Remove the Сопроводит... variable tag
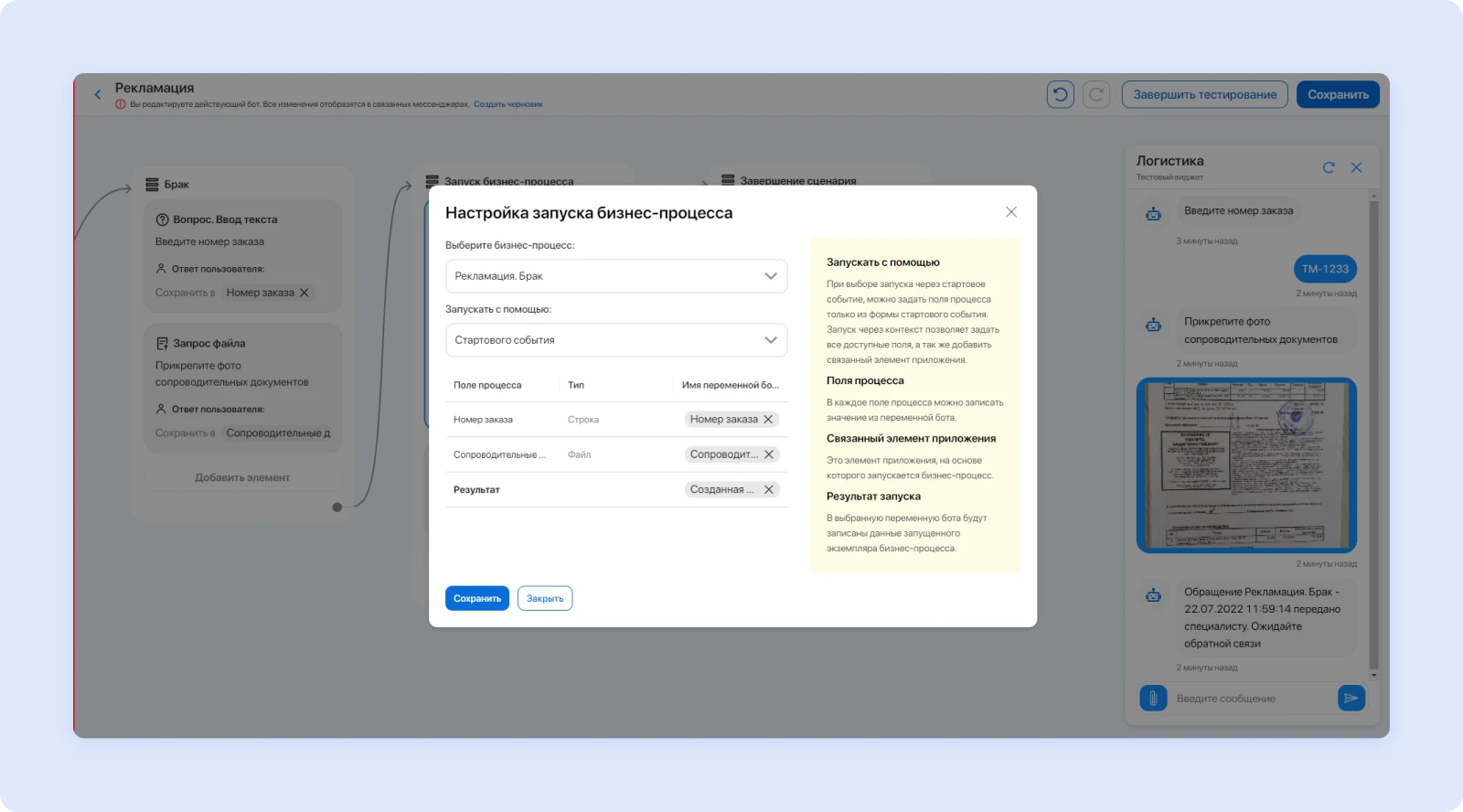This screenshot has height=812, width=1463. point(769,454)
